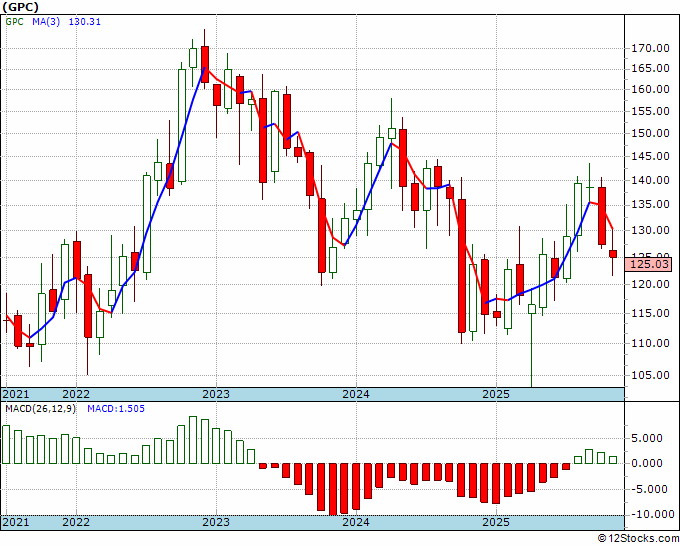Click the 110.00 price axis label
The image size is (680, 546).
[649, 343]
